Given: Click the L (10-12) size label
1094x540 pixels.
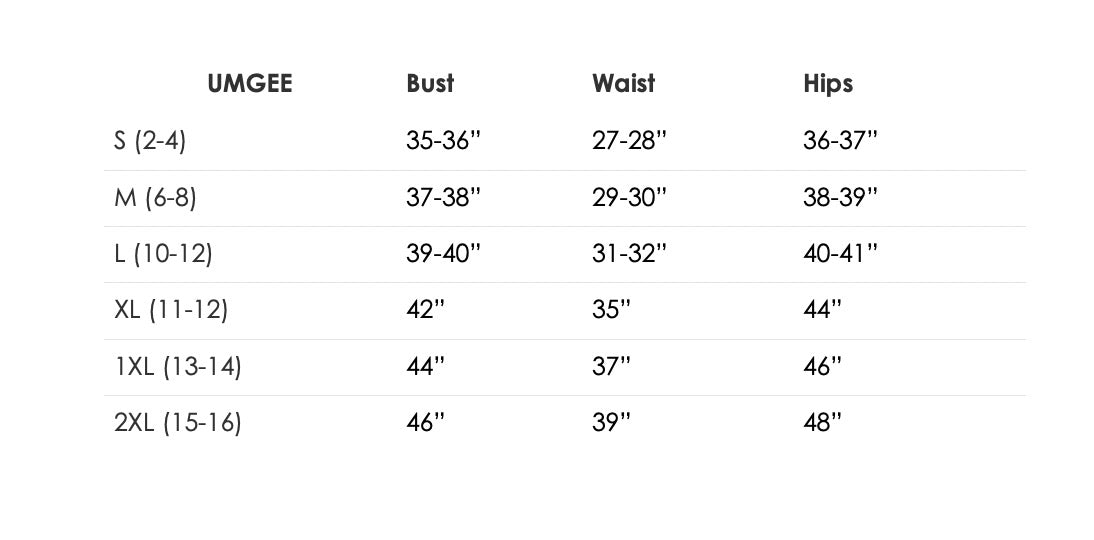Looking at the screenshot, I should point(163,254).
